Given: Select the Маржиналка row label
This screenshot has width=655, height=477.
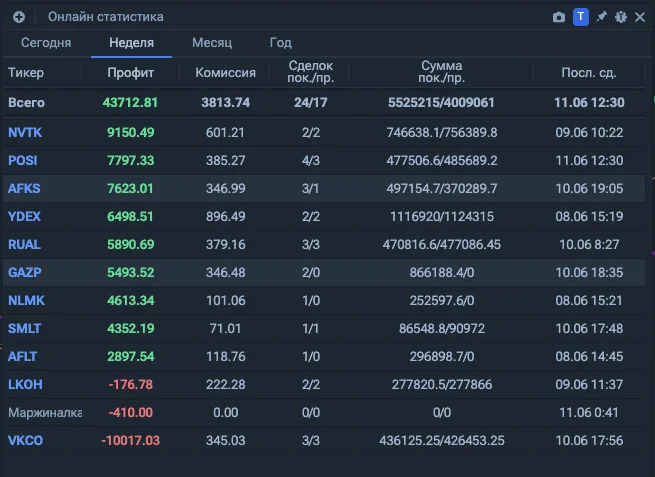Looking at the screenshot, I should click(x=45, y=413).
